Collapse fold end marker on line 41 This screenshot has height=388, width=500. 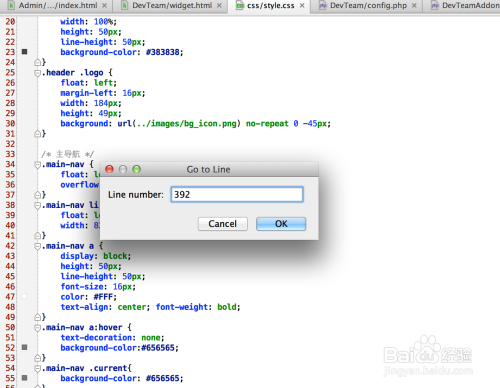(38, 236)
